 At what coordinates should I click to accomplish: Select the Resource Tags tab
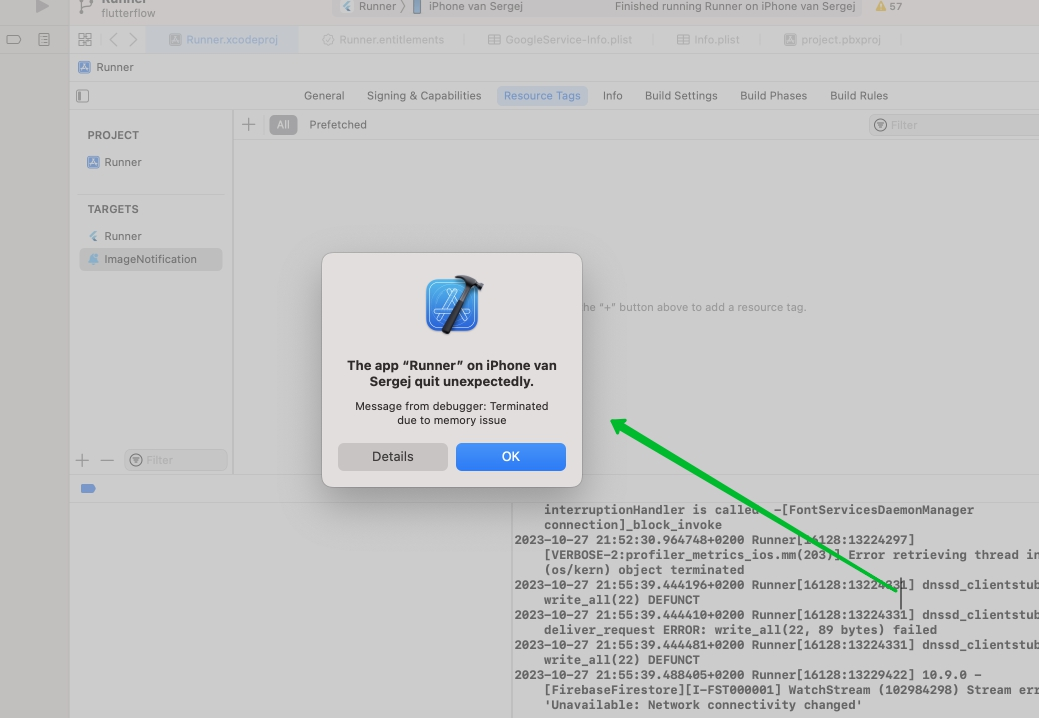(542, 96)
